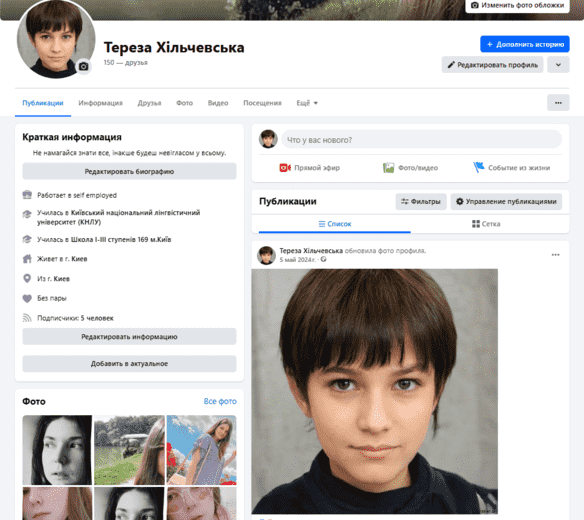Select the Список view tab
584x520 pixels.
[x=334, y=224]
